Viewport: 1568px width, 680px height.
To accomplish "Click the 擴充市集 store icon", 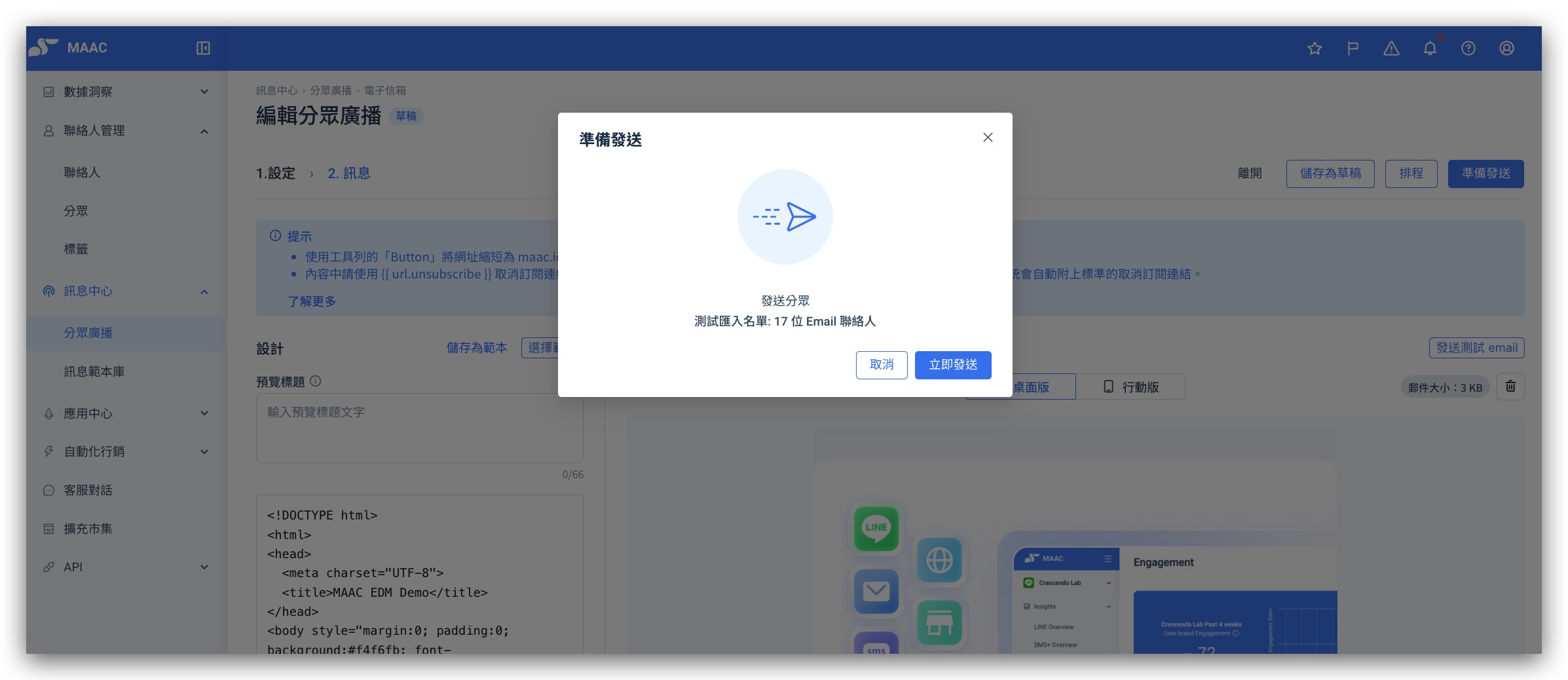I will [48, 529].
